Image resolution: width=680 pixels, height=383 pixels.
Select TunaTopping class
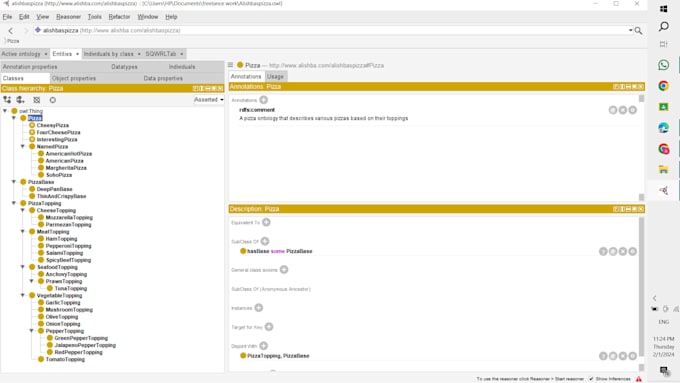pos(71,288)
